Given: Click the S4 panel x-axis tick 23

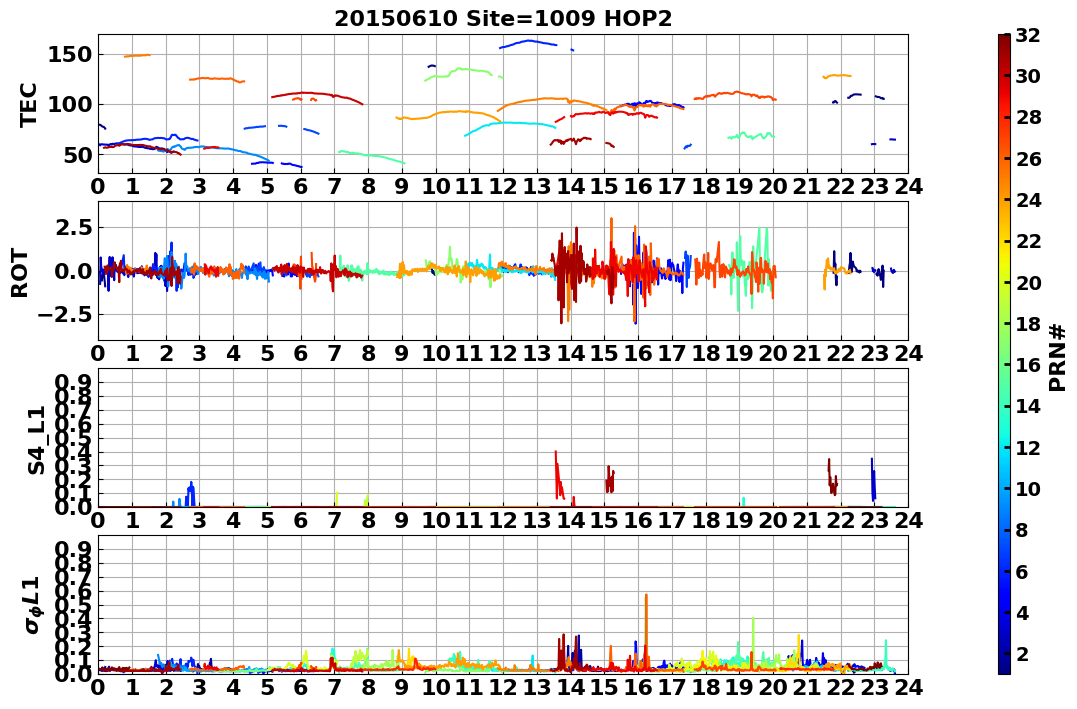Looking at the screenshot, I should pyautogui.click(x=874, y=520).
